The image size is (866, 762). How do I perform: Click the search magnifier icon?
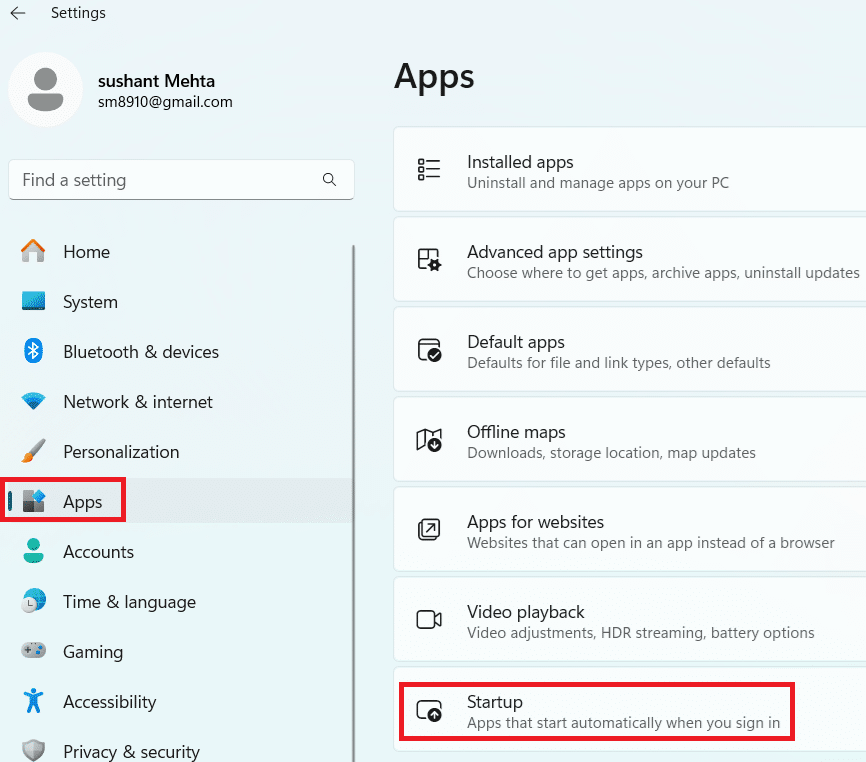pyautogui.click(x=329, y=180)
